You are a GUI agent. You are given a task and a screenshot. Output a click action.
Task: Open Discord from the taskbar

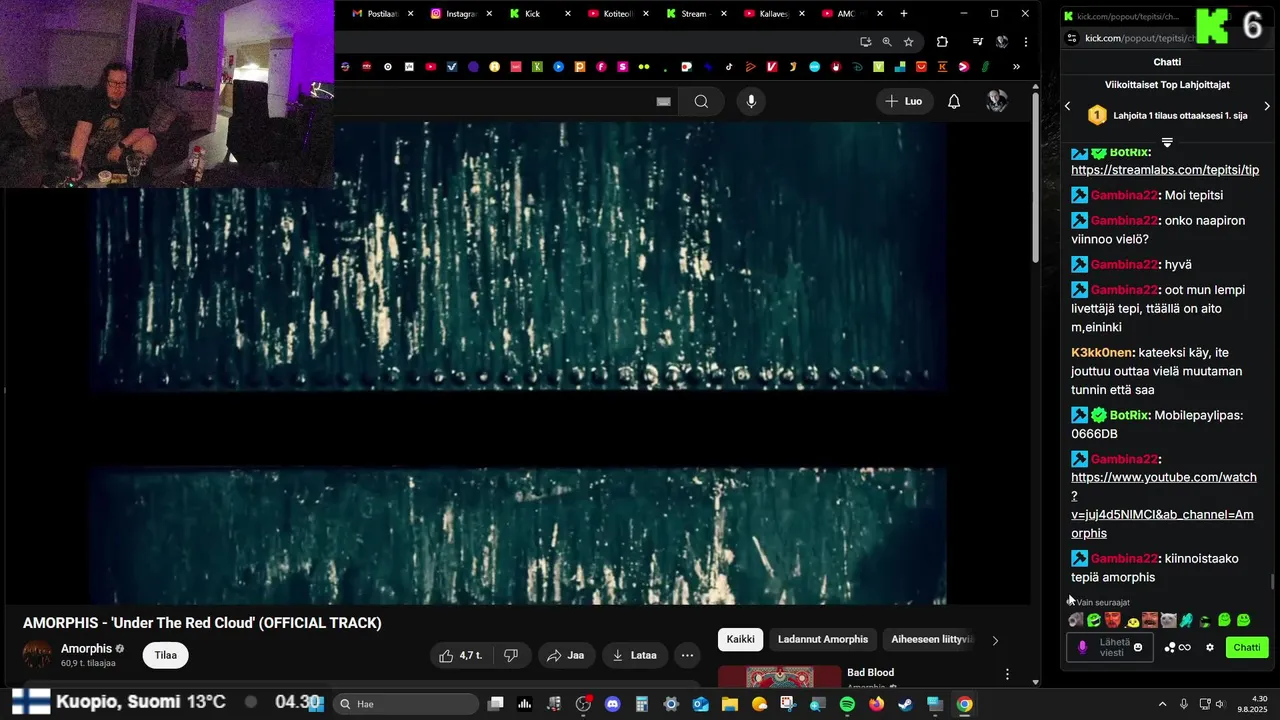pyautogui.click(x=612, y=704)
